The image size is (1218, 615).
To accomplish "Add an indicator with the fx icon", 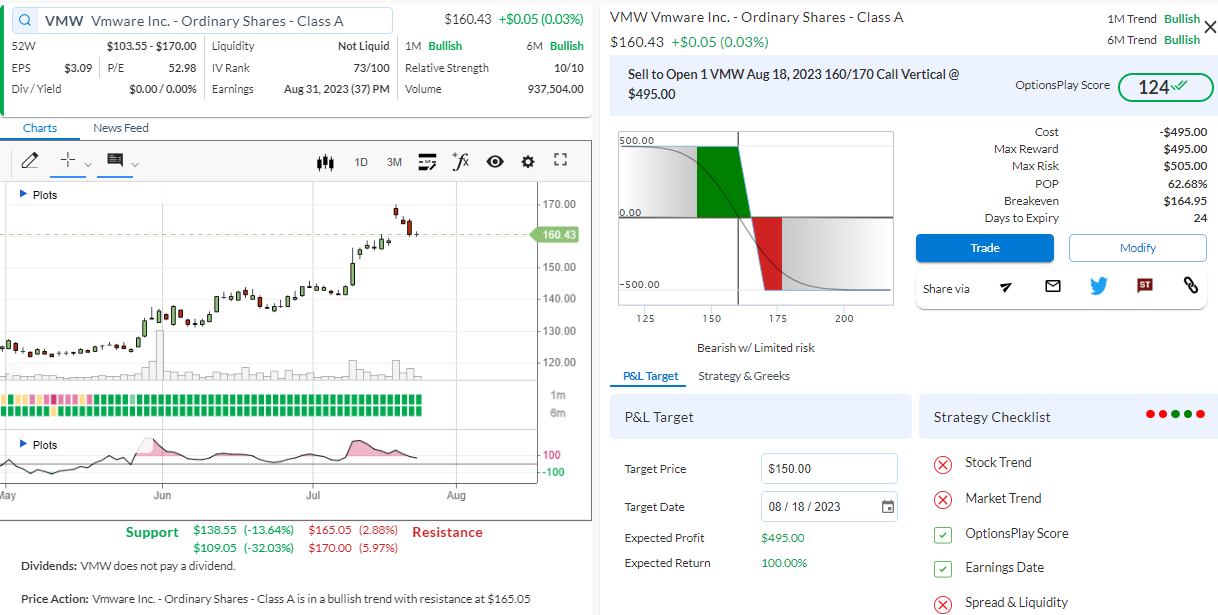I will click(460, 161).
